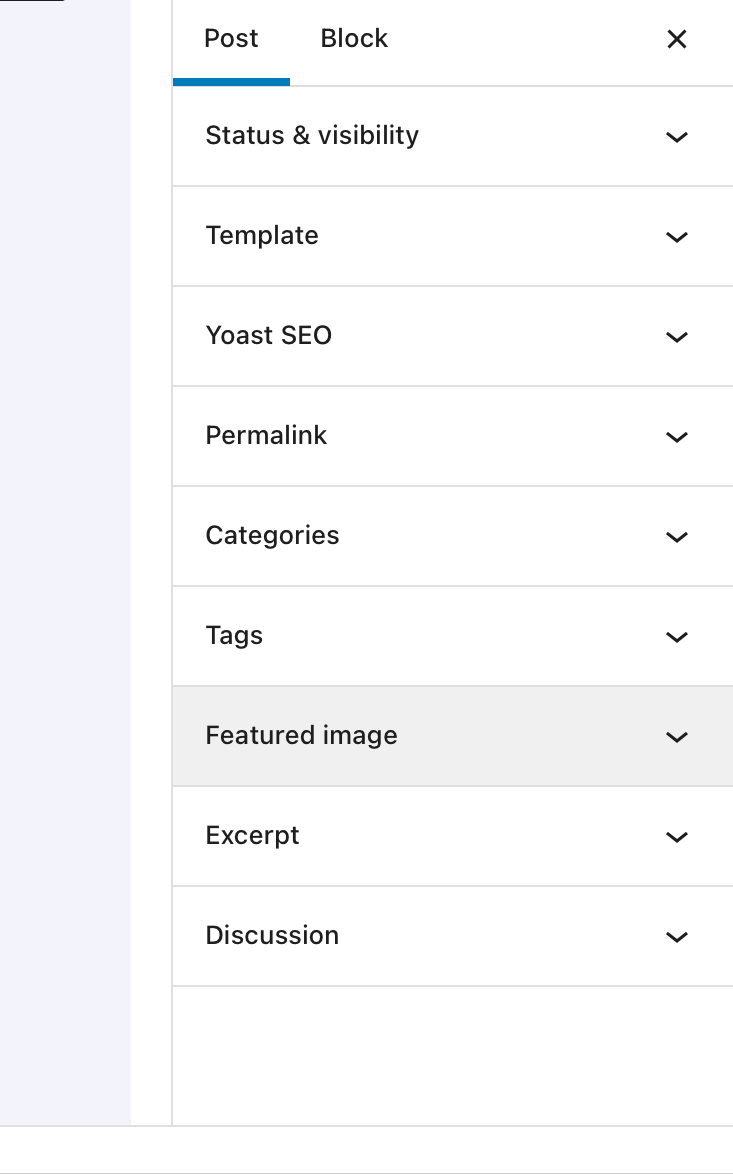Show the Categories section label

272,536
